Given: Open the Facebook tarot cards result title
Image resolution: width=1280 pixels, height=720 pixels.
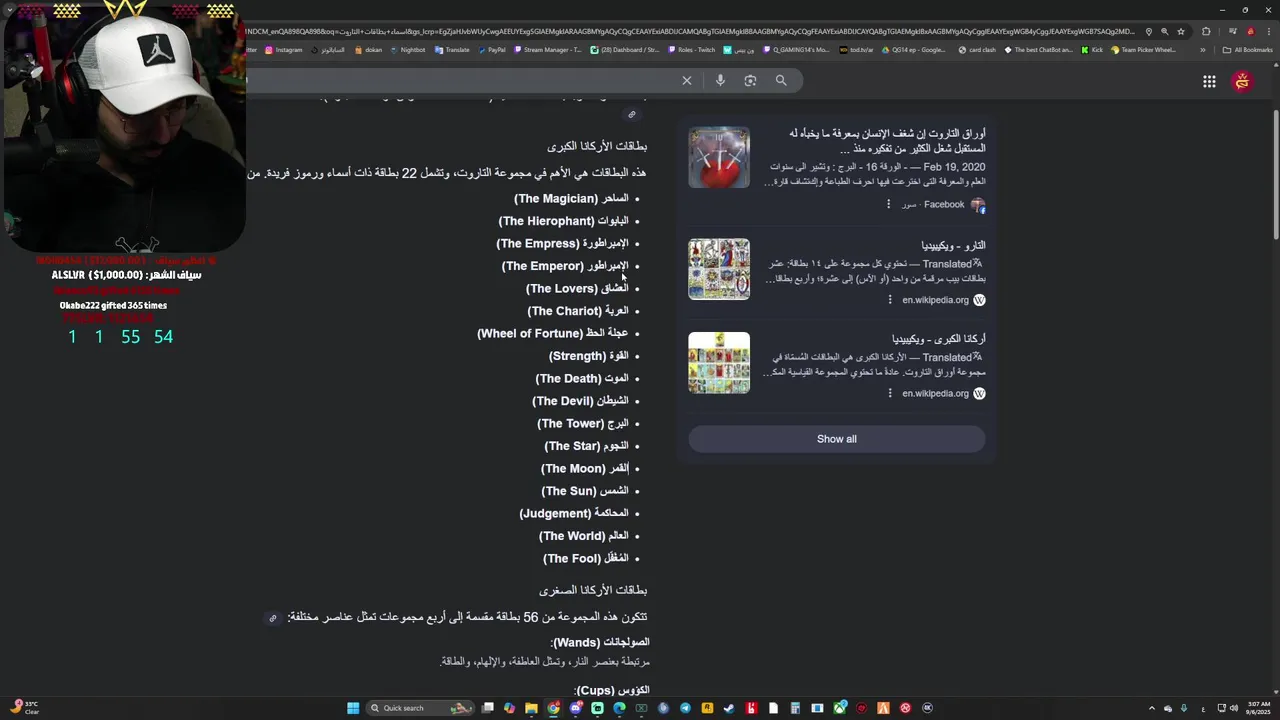Looking at the screenshot, I should coord(887,141).
